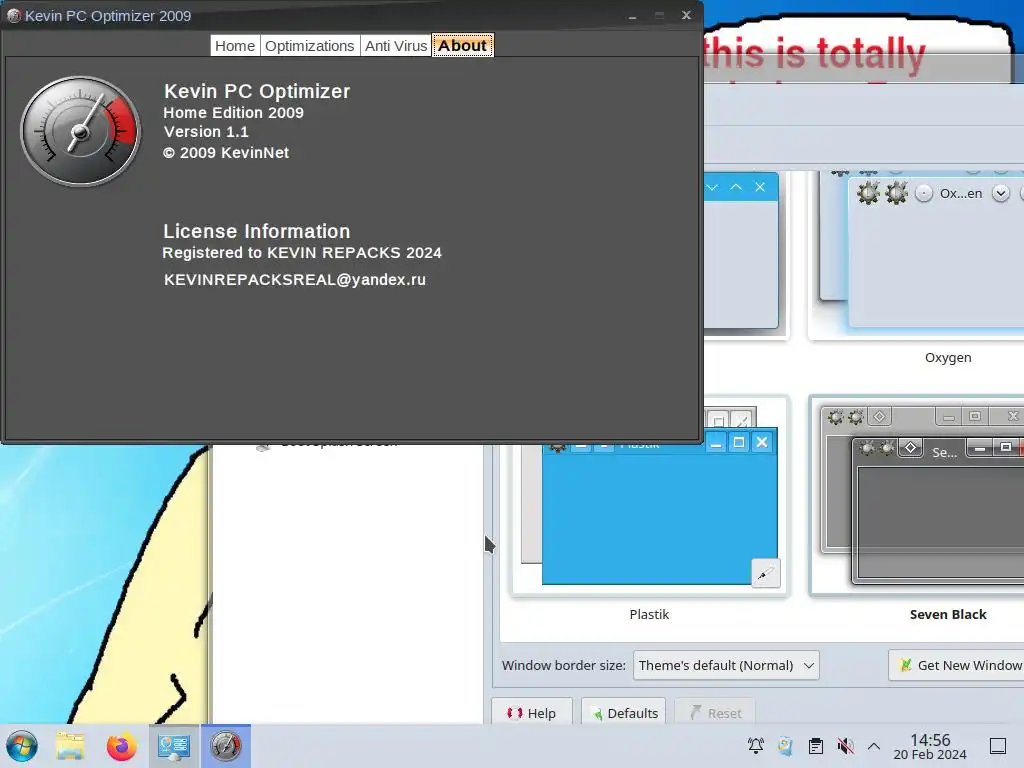This screenshot has height=768, width=1024.
Task: Minimize the Kevin PC Optimizer window
Action: pos(632,16)
